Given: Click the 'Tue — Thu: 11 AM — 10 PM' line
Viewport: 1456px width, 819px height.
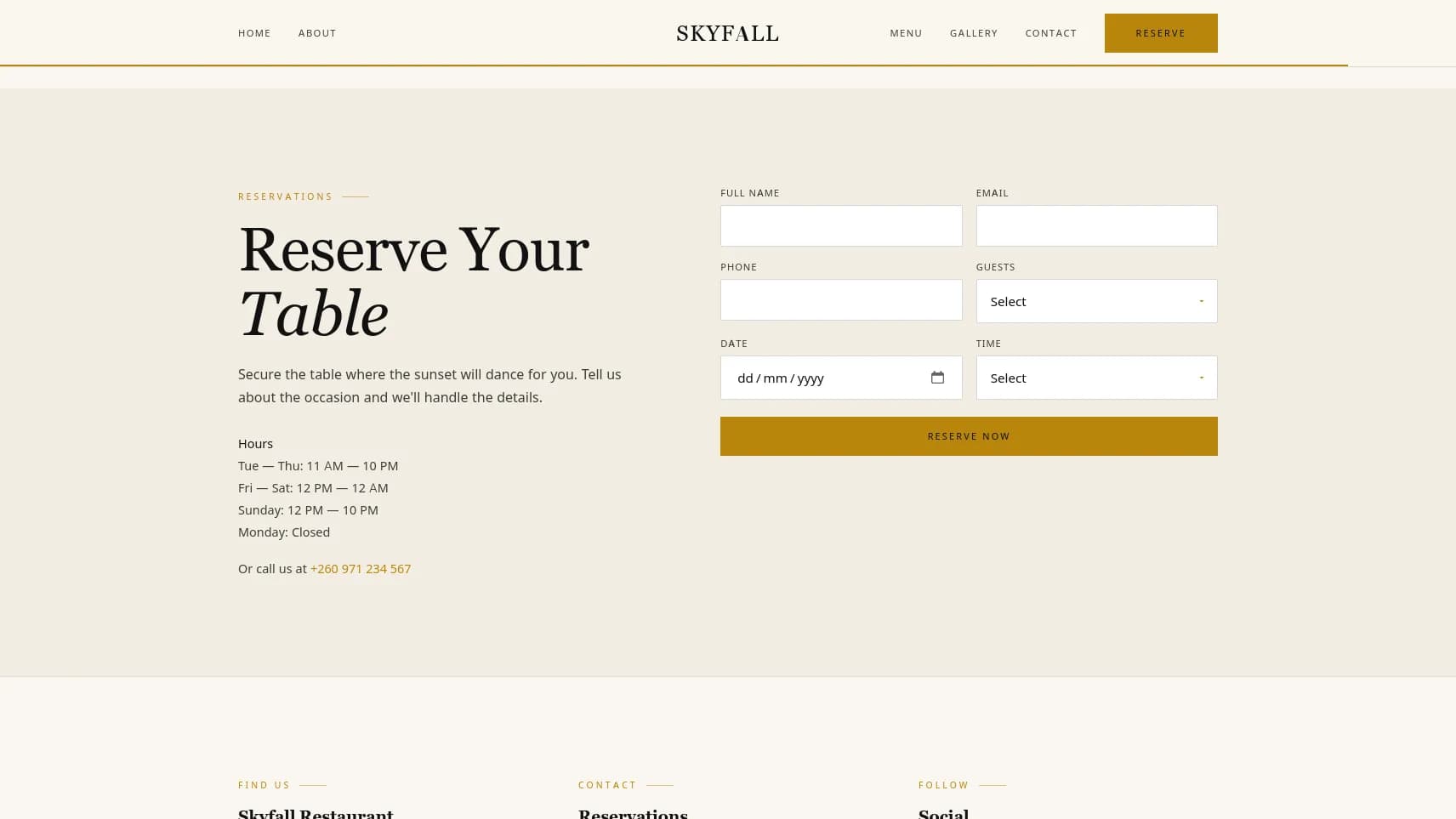Looking at the screenshot, I should point(318,466).
